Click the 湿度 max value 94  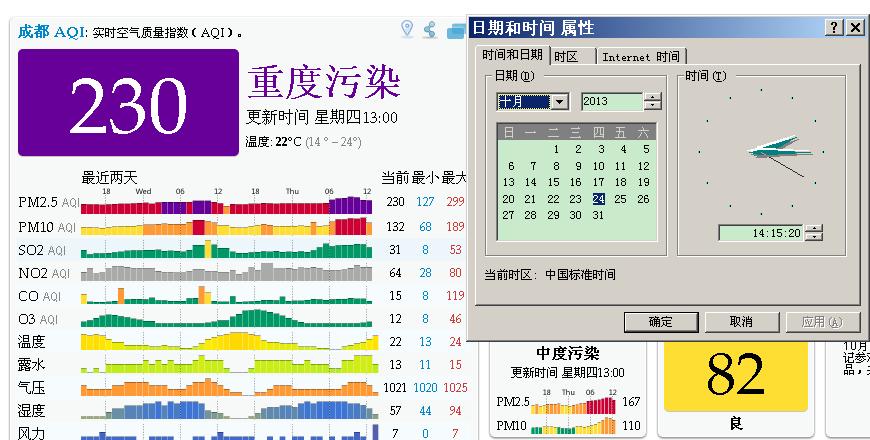point(455,411)
